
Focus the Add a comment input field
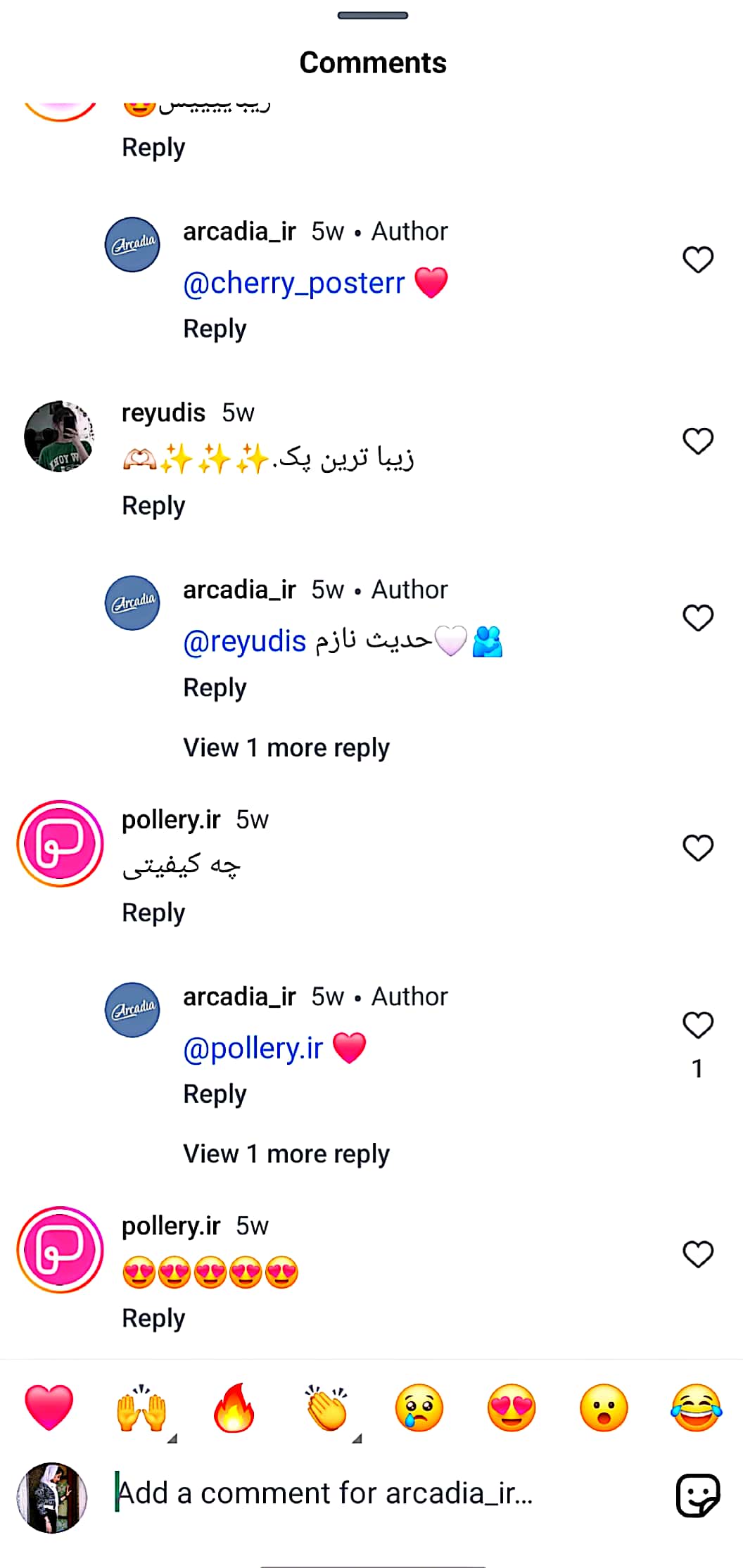click(x=387, y=1493)
